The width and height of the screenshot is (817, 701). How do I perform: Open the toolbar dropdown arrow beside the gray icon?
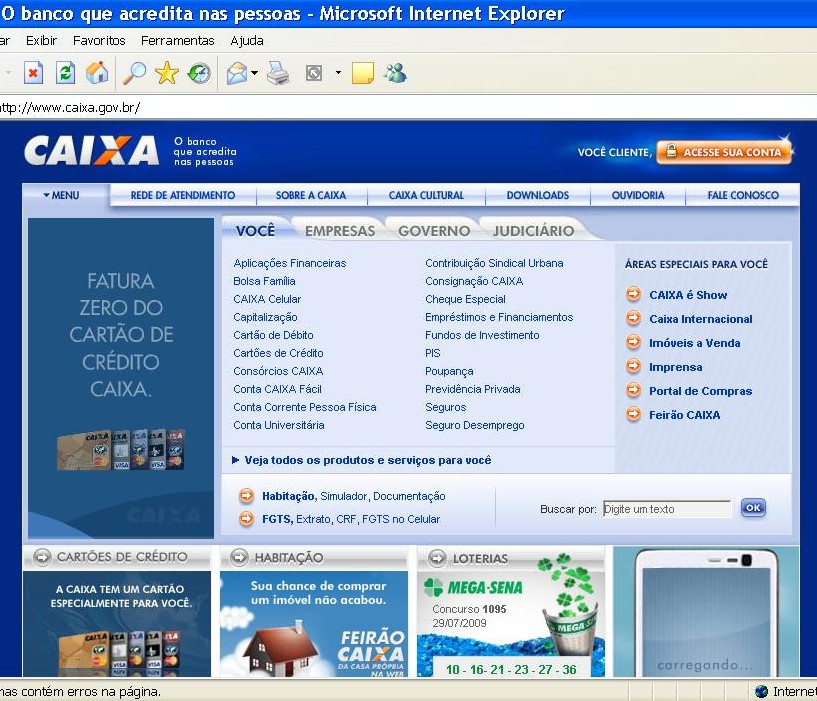click(x=338, y=72)
